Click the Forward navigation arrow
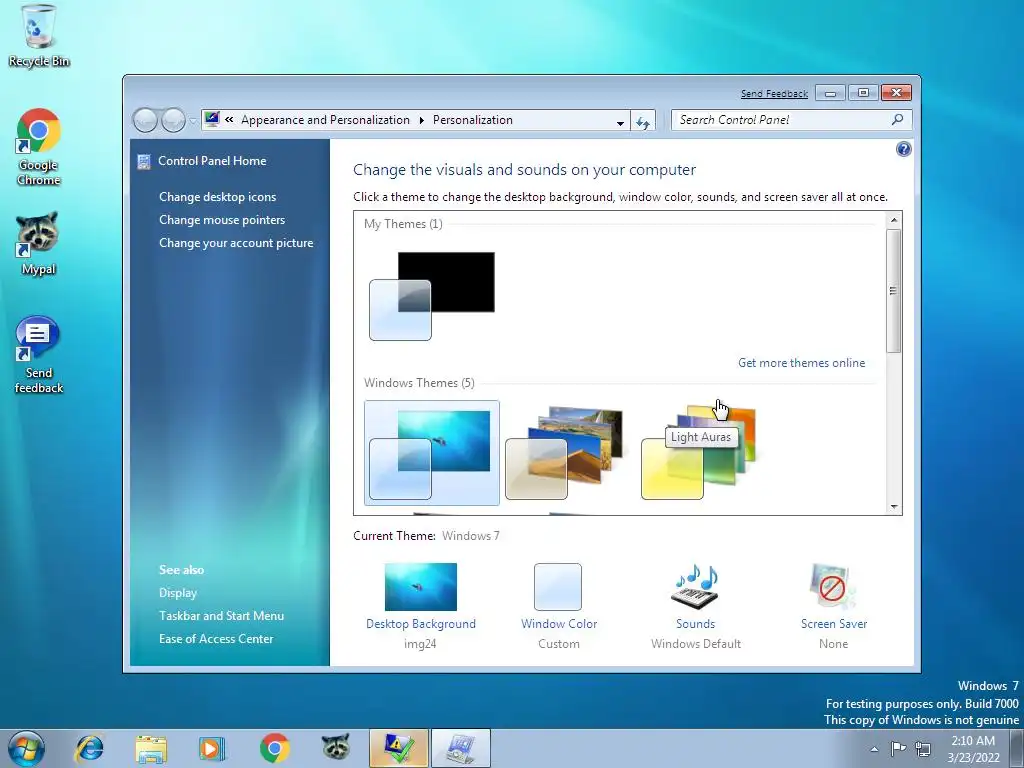The height and width of the screenshot is (768, 1024). click(173, 120)
